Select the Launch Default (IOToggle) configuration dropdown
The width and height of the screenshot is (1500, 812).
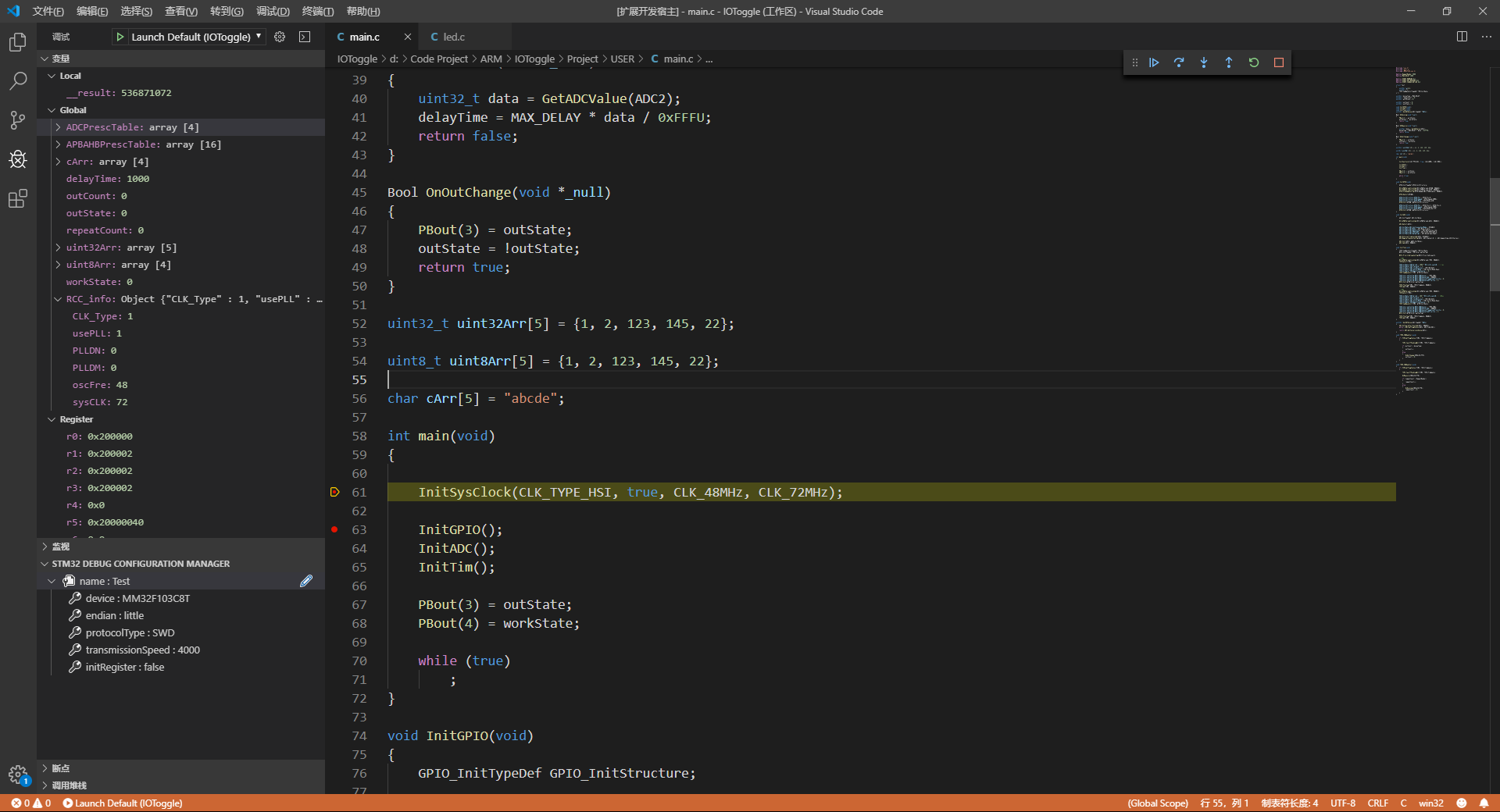197,37
